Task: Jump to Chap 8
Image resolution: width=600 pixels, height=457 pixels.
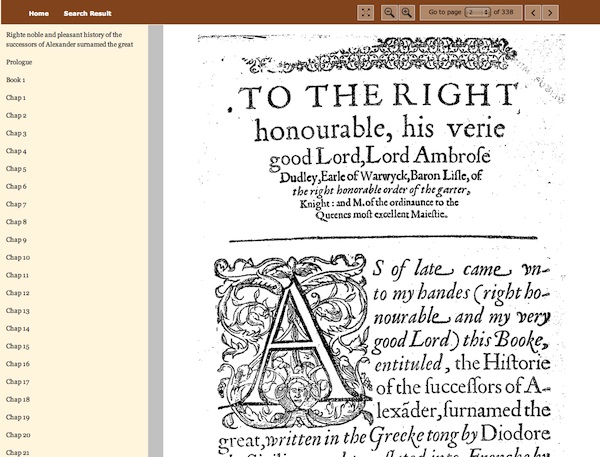Action: 16,222
